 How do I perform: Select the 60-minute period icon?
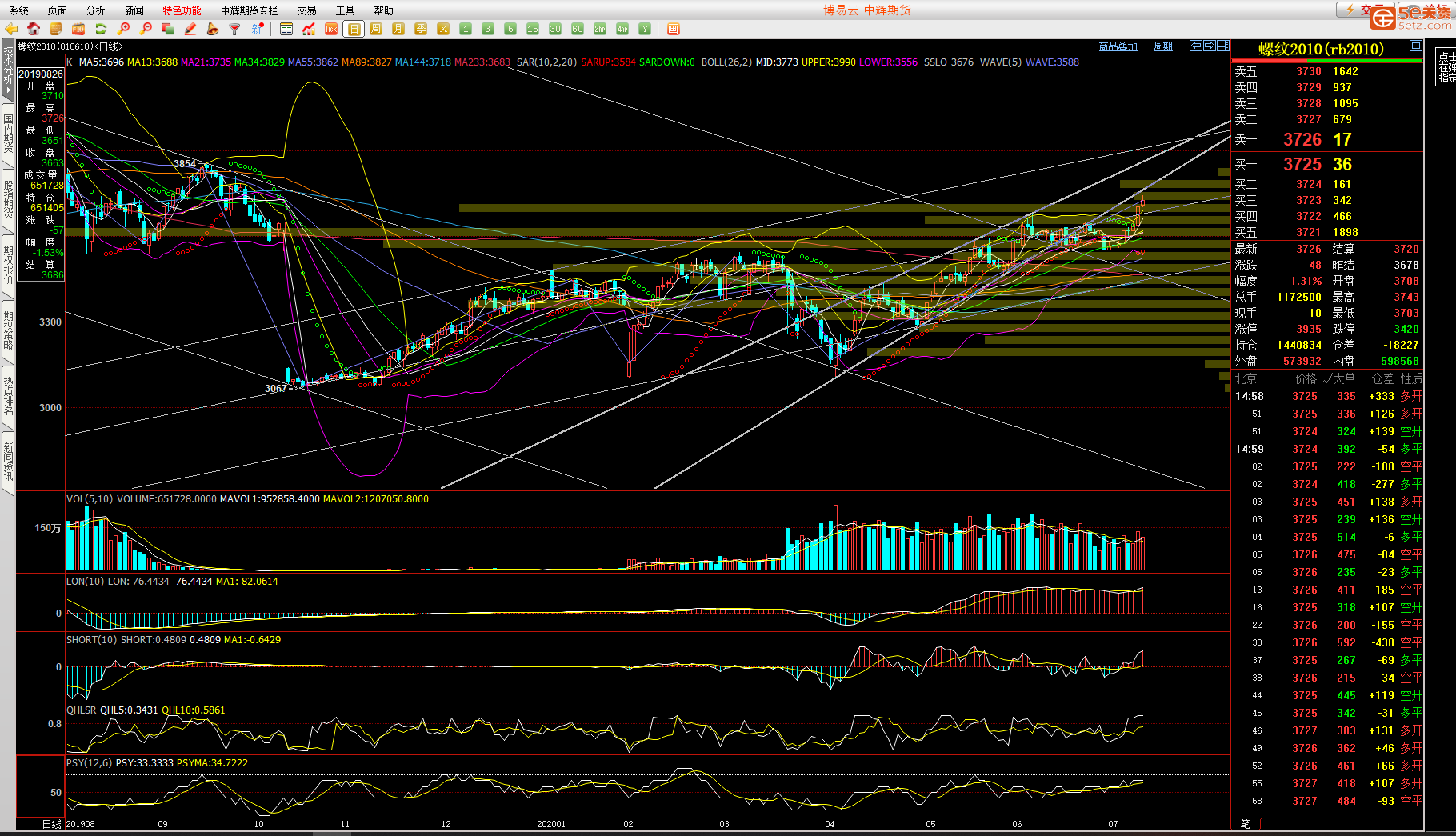(578, 29)
